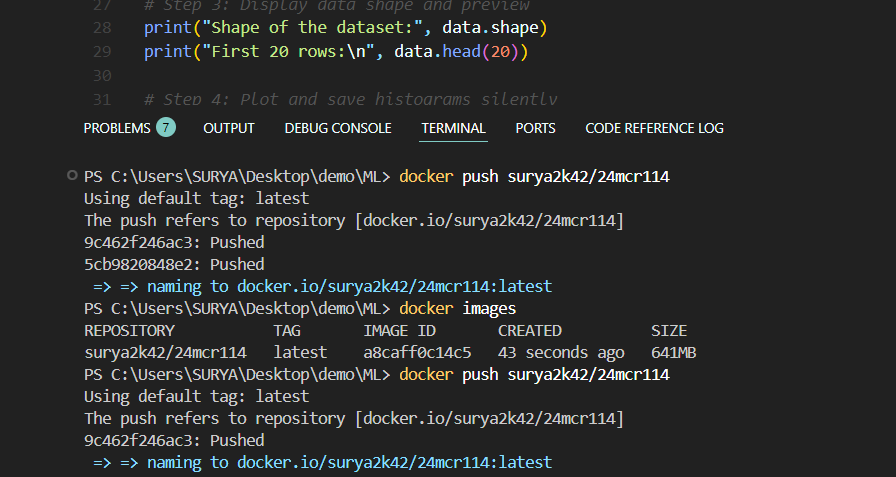
Task: Click line number 30 in the gutter
Action: tap(102, 75)
